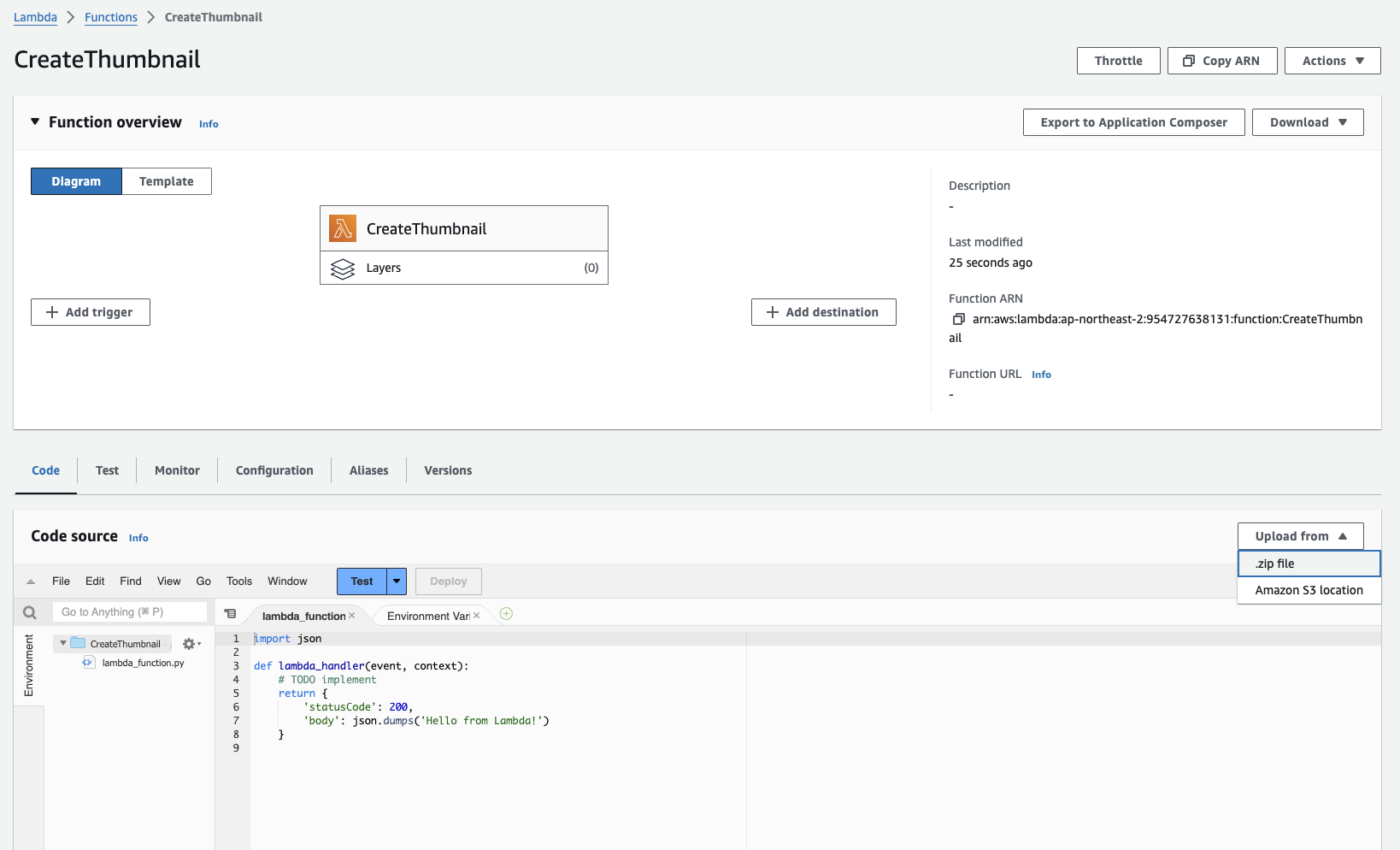Close the Environment Var tab
The height and width of the screenshot is (850, 1400).
click(476, 616)
